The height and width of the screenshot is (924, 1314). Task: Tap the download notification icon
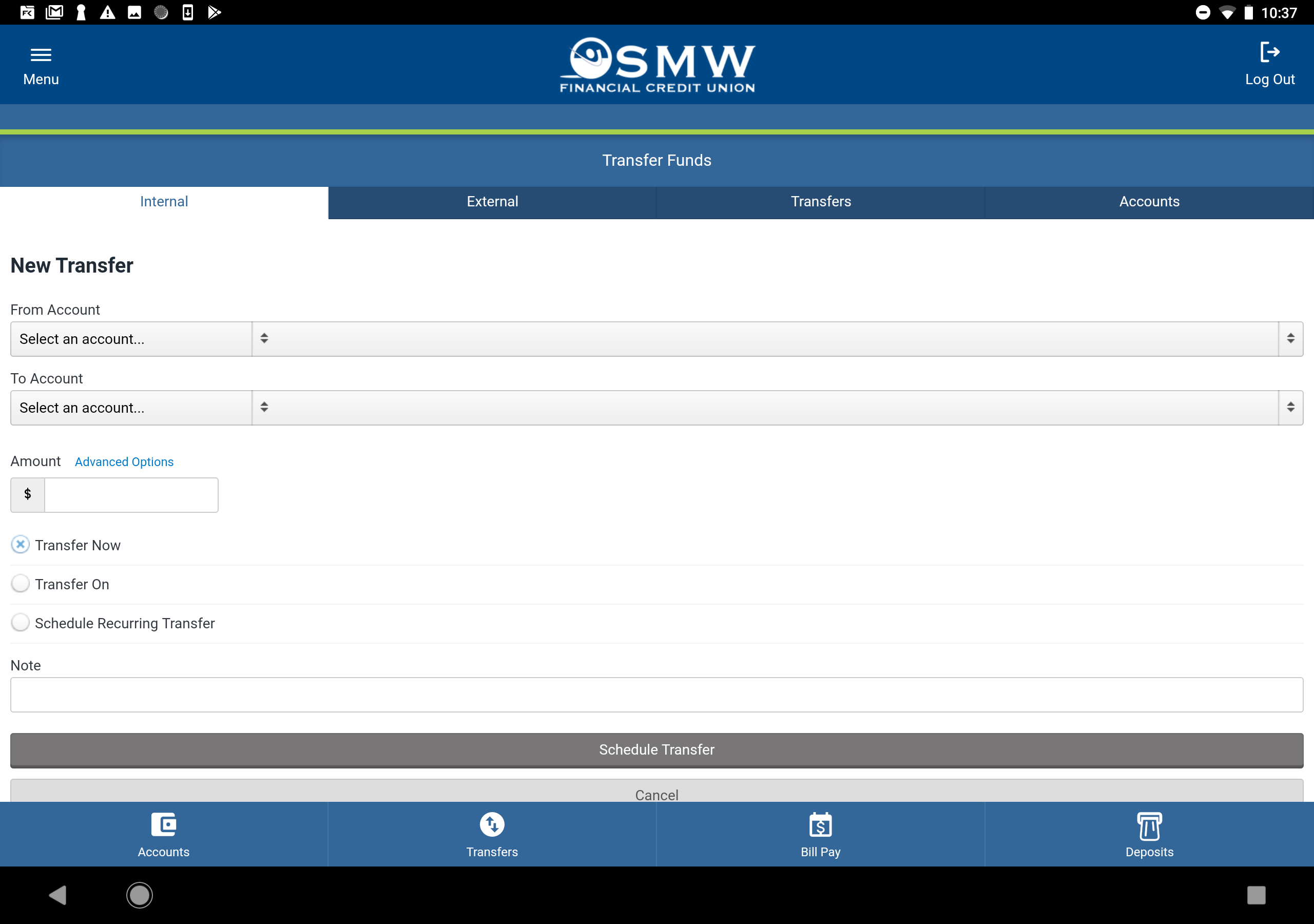[x=188, y=12]
